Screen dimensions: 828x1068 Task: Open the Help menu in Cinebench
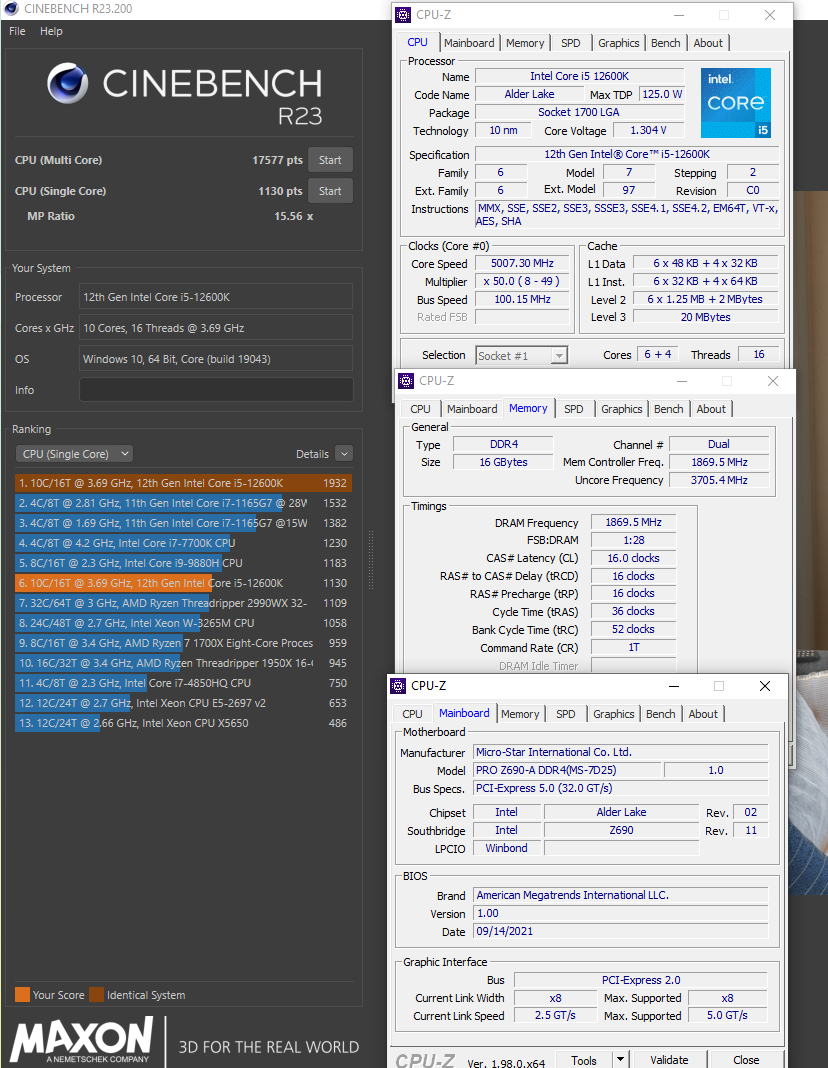click(x=51, y=31)
